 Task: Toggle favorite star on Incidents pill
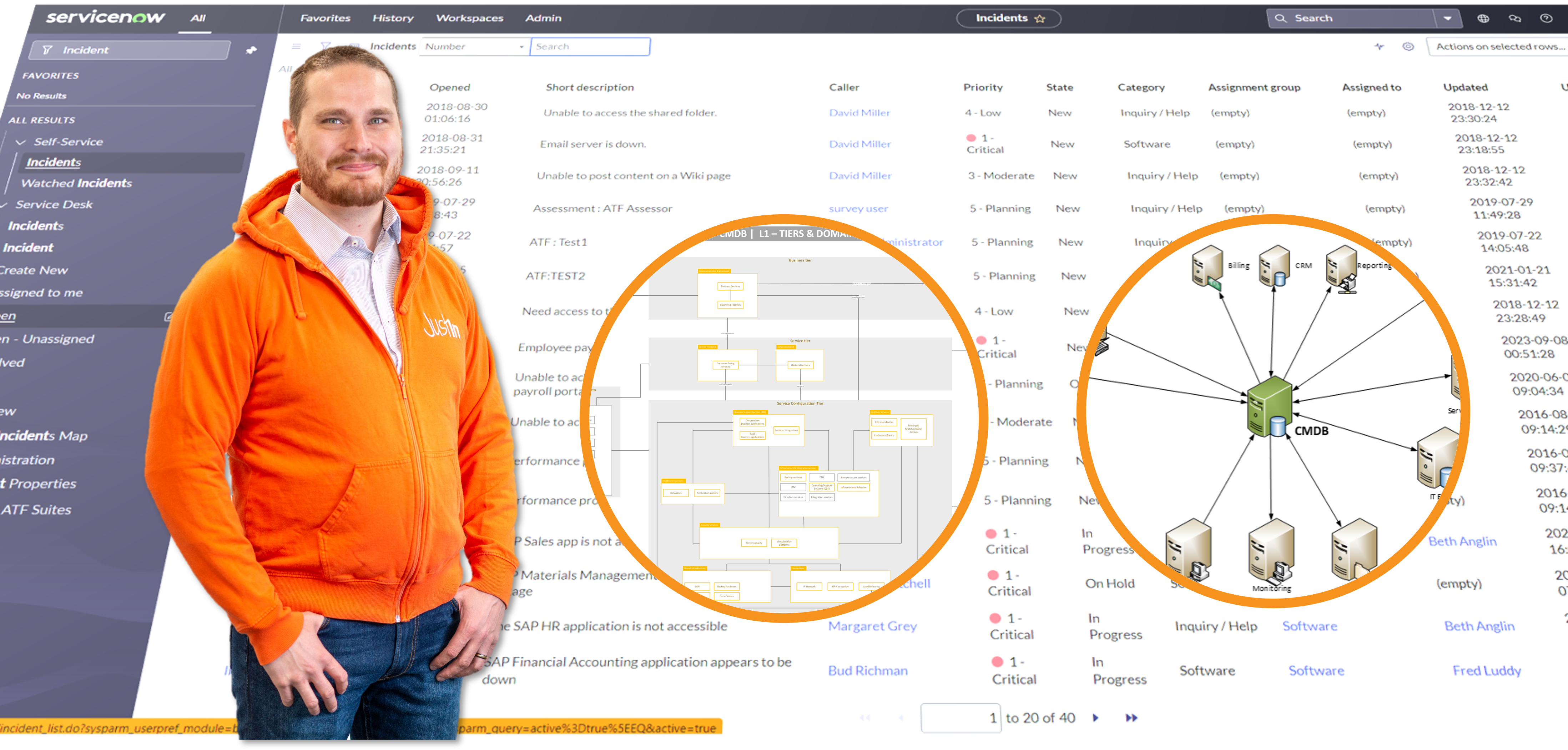(1040, 19)
